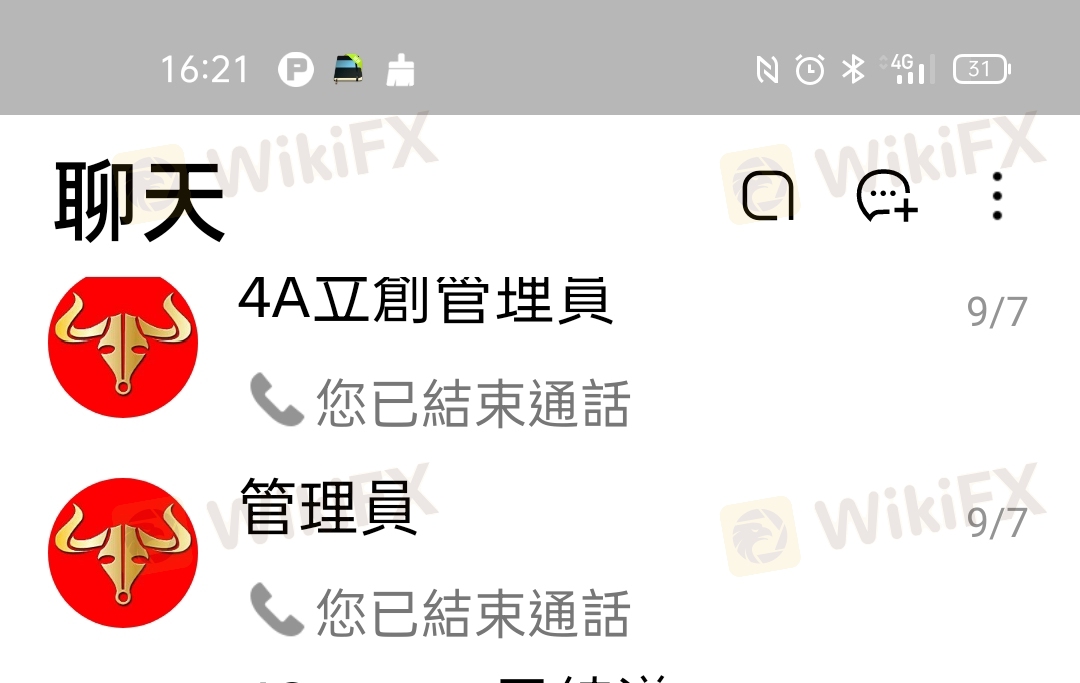
Task: Start a new chat with speech bubble plus
Action: coord(887,196)
